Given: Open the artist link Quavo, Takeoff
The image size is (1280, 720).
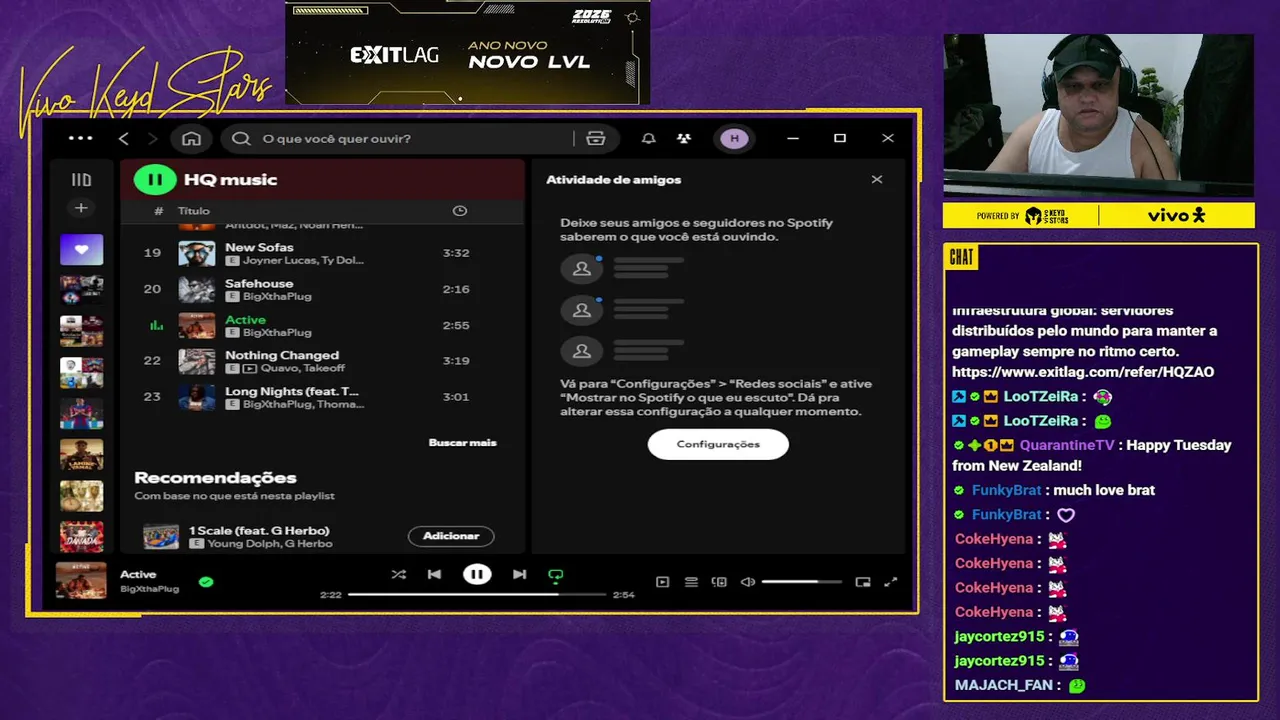Looking at the screenshot, I should coord(301,368).
